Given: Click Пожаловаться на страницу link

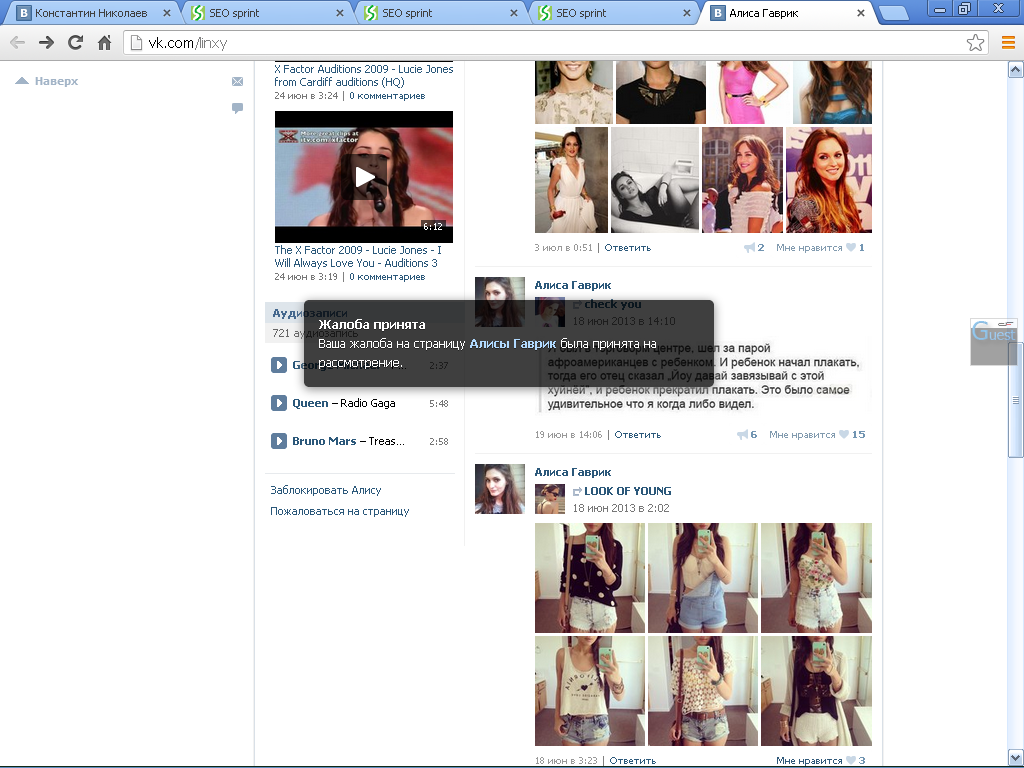Looking at the screenshot, I should pyautogui.click(x=340, y=511).
